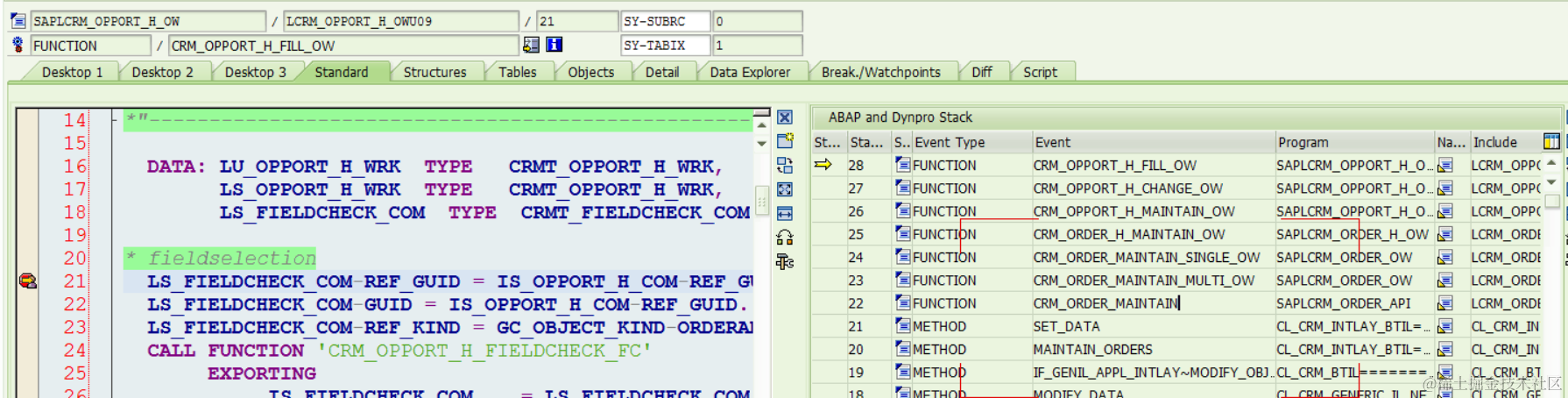This screenshot has height=398, width=1568.
Task: Click the blue information icon
Action: click(554, 45)
